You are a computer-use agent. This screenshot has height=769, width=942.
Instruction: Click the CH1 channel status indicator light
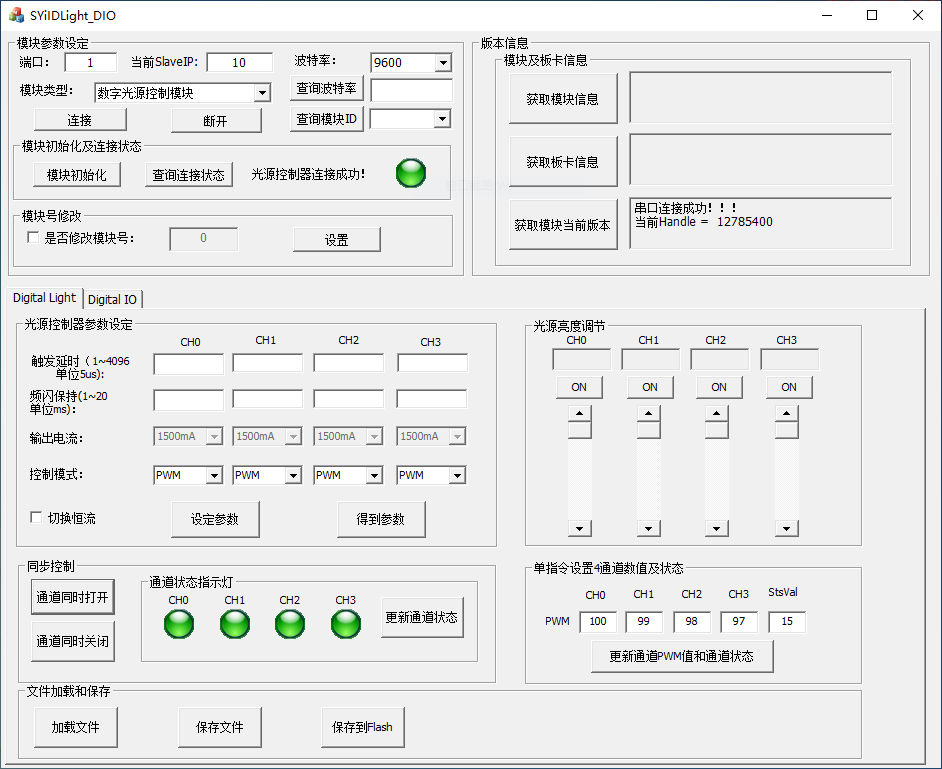(x=235, y=624)
